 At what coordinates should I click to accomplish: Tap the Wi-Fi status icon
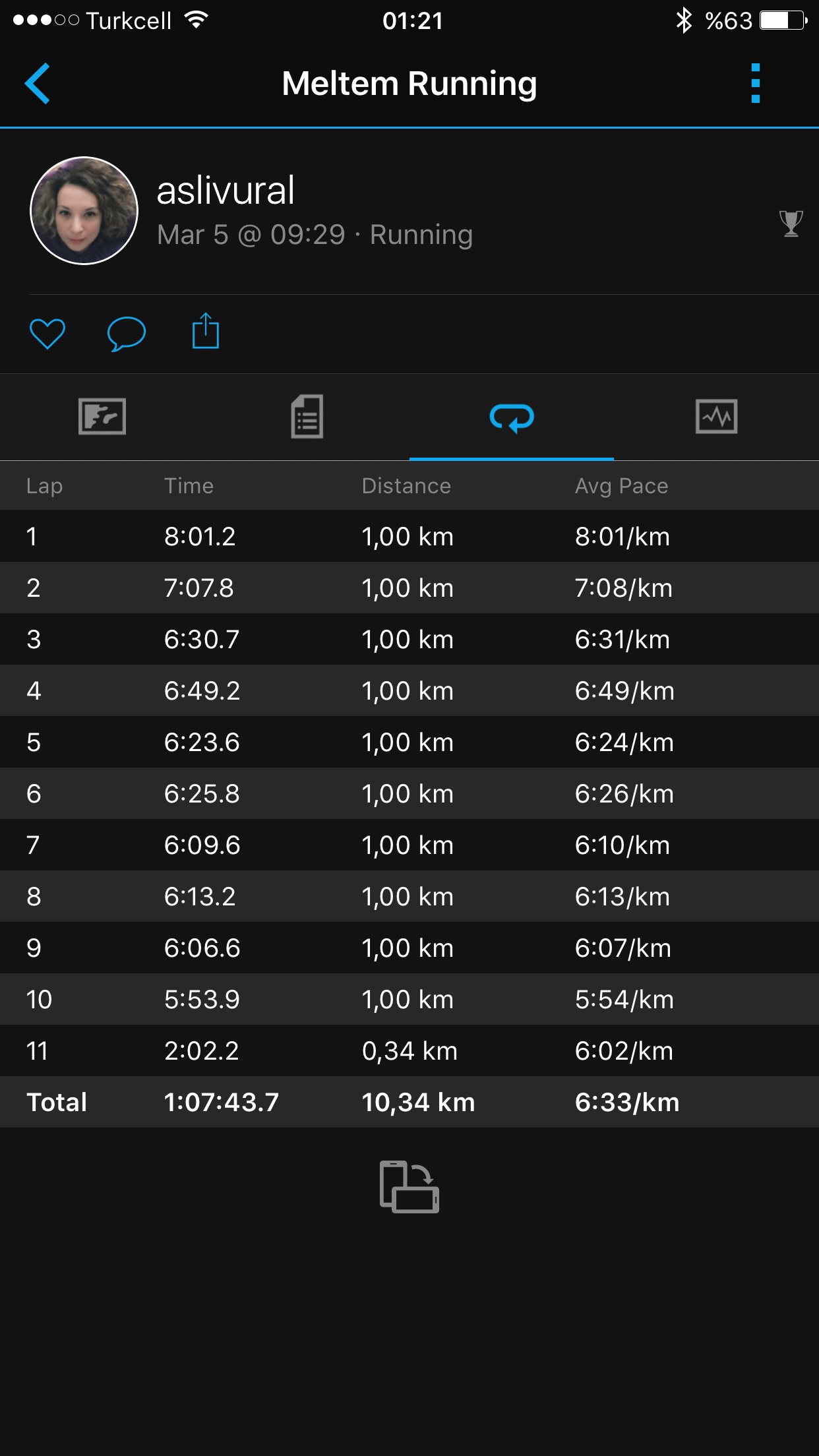(x=196, y=20)
